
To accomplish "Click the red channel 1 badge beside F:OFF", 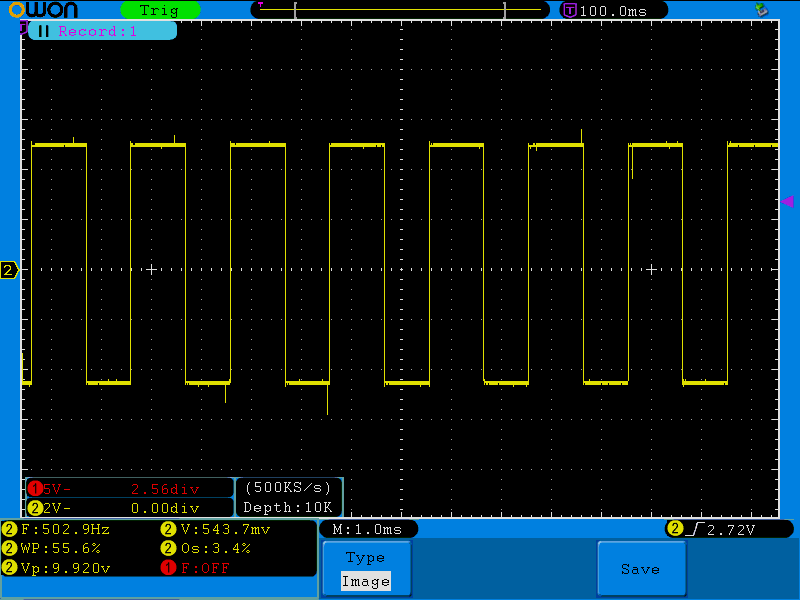I will tap(168, 568).
